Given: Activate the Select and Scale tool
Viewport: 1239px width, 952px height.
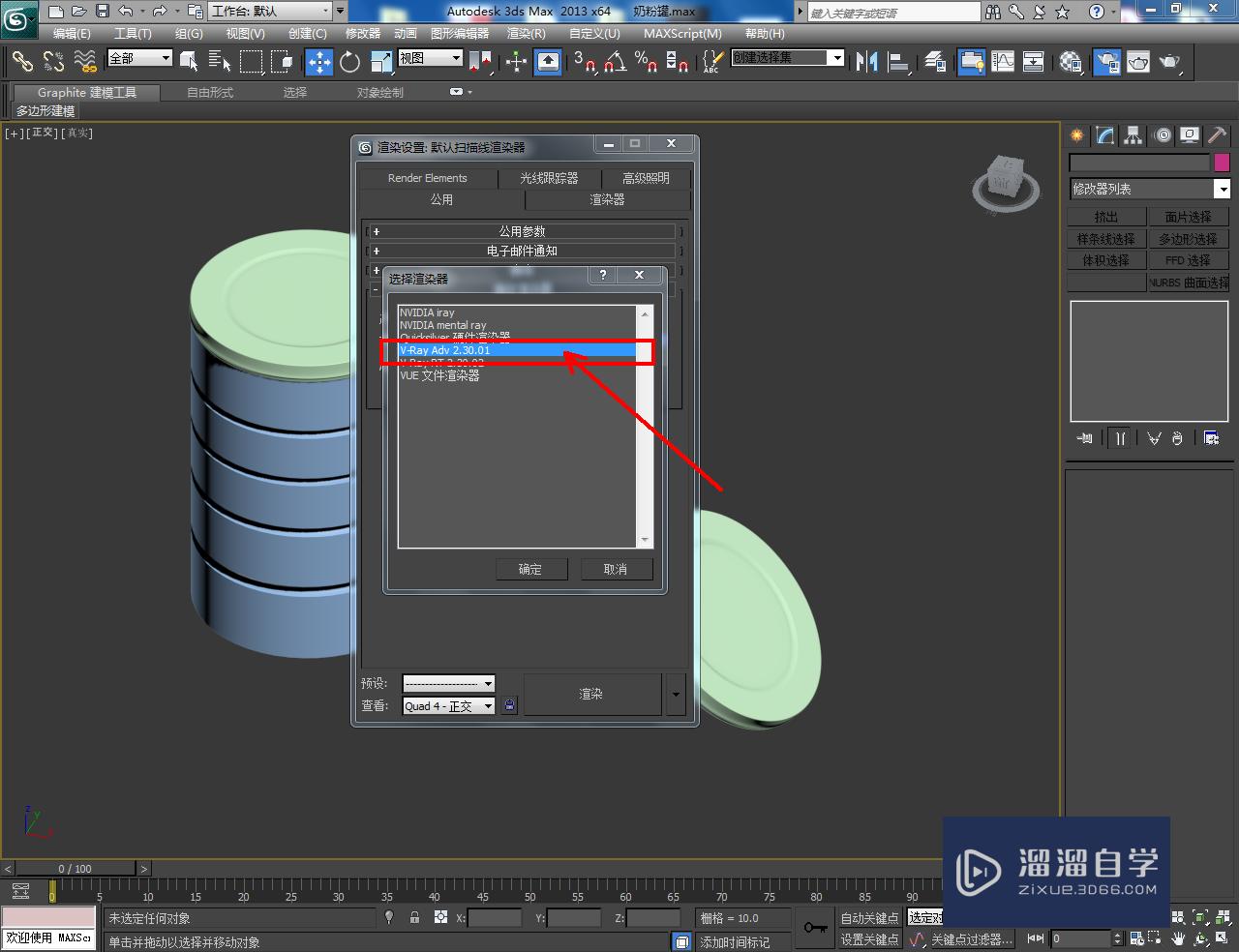Looking at the screenshot, I should pos(380,62).
